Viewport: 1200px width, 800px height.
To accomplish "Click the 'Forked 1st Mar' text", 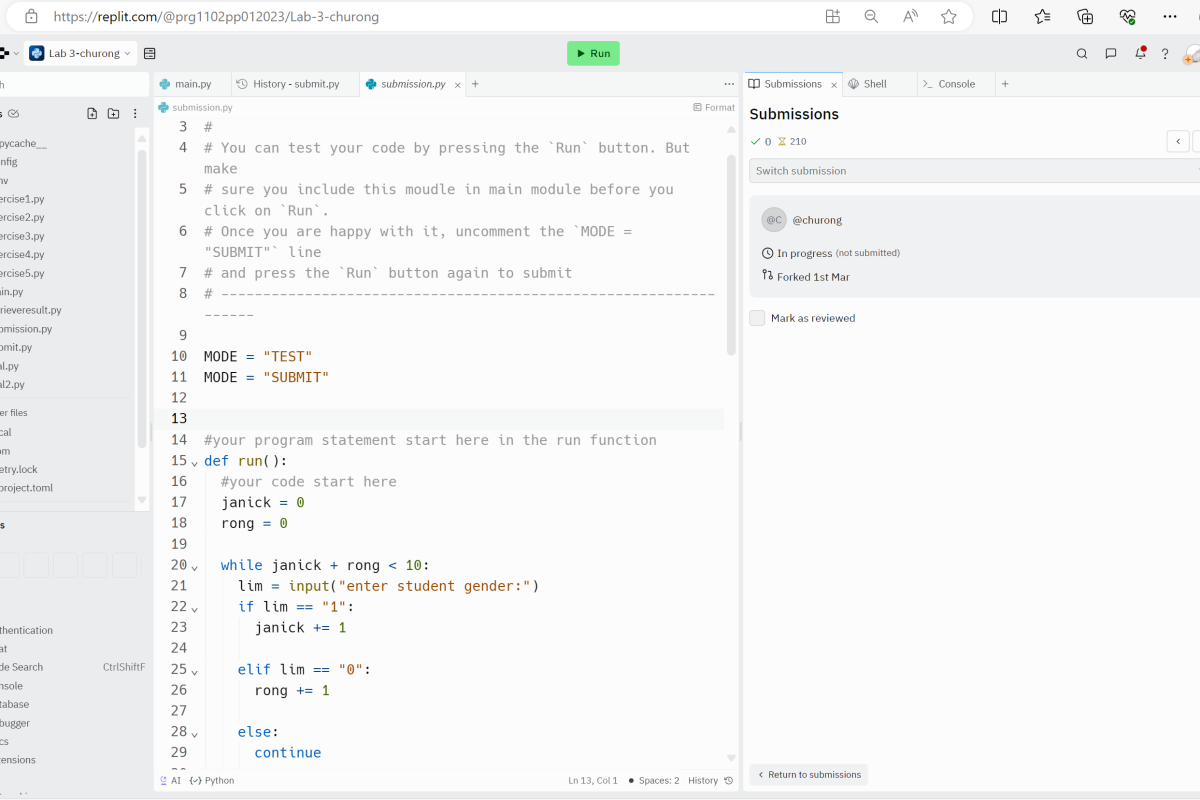I will (813, 277).
